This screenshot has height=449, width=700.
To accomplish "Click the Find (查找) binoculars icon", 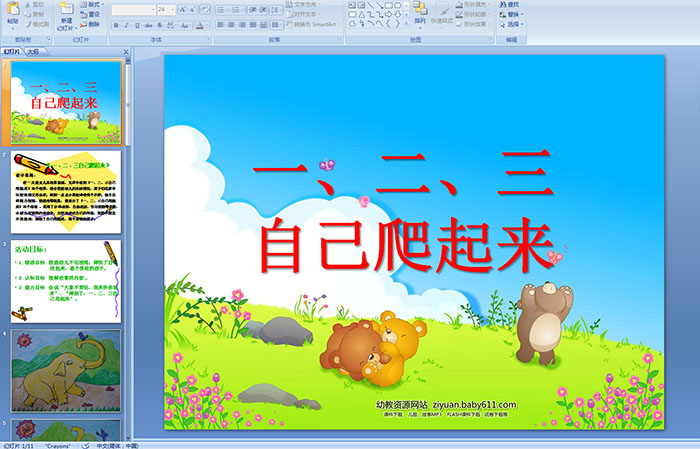I will click(x=503, y=4).
